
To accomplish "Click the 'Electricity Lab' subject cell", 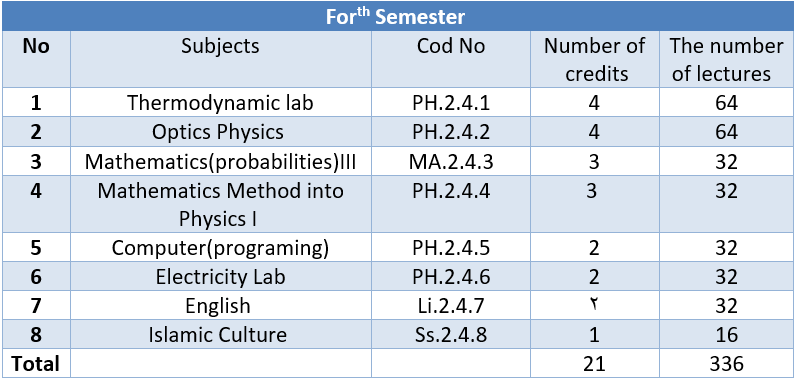I will point(220,277).
